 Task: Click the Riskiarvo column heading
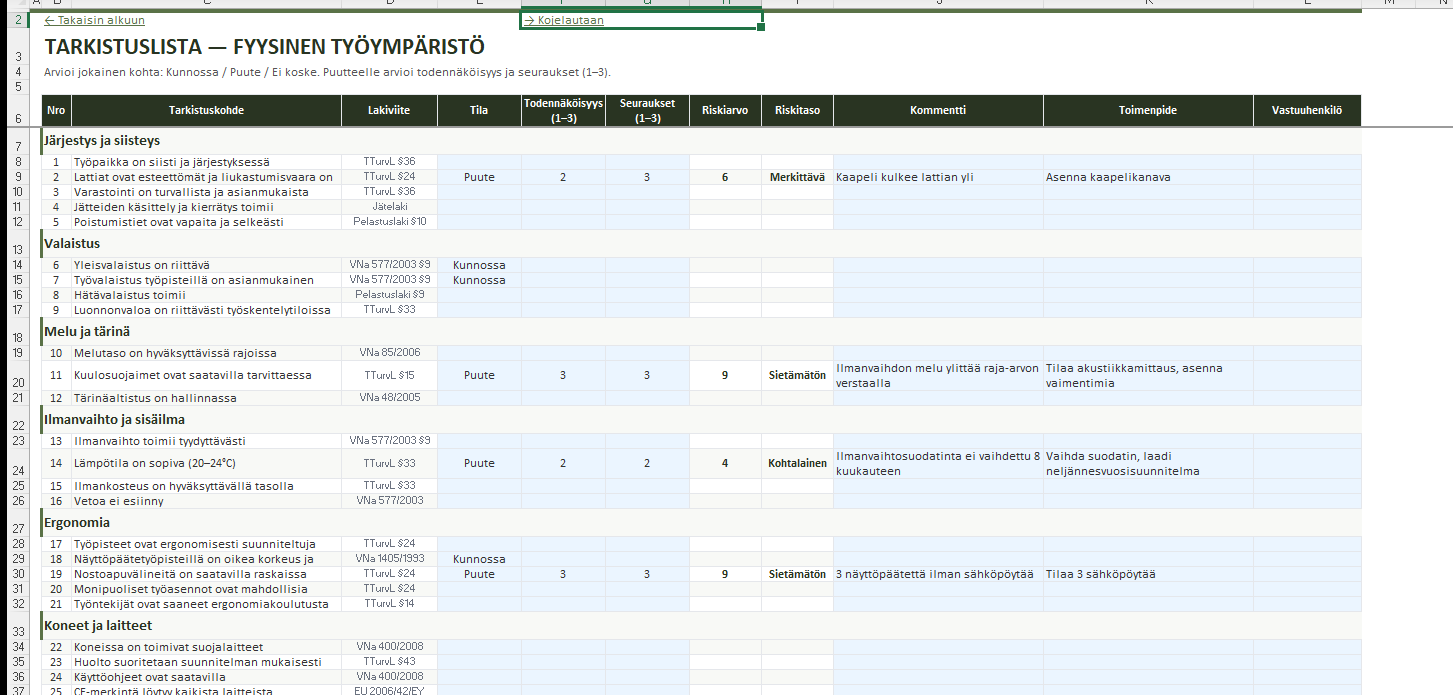pyautogui.click(x=725, y=110)
